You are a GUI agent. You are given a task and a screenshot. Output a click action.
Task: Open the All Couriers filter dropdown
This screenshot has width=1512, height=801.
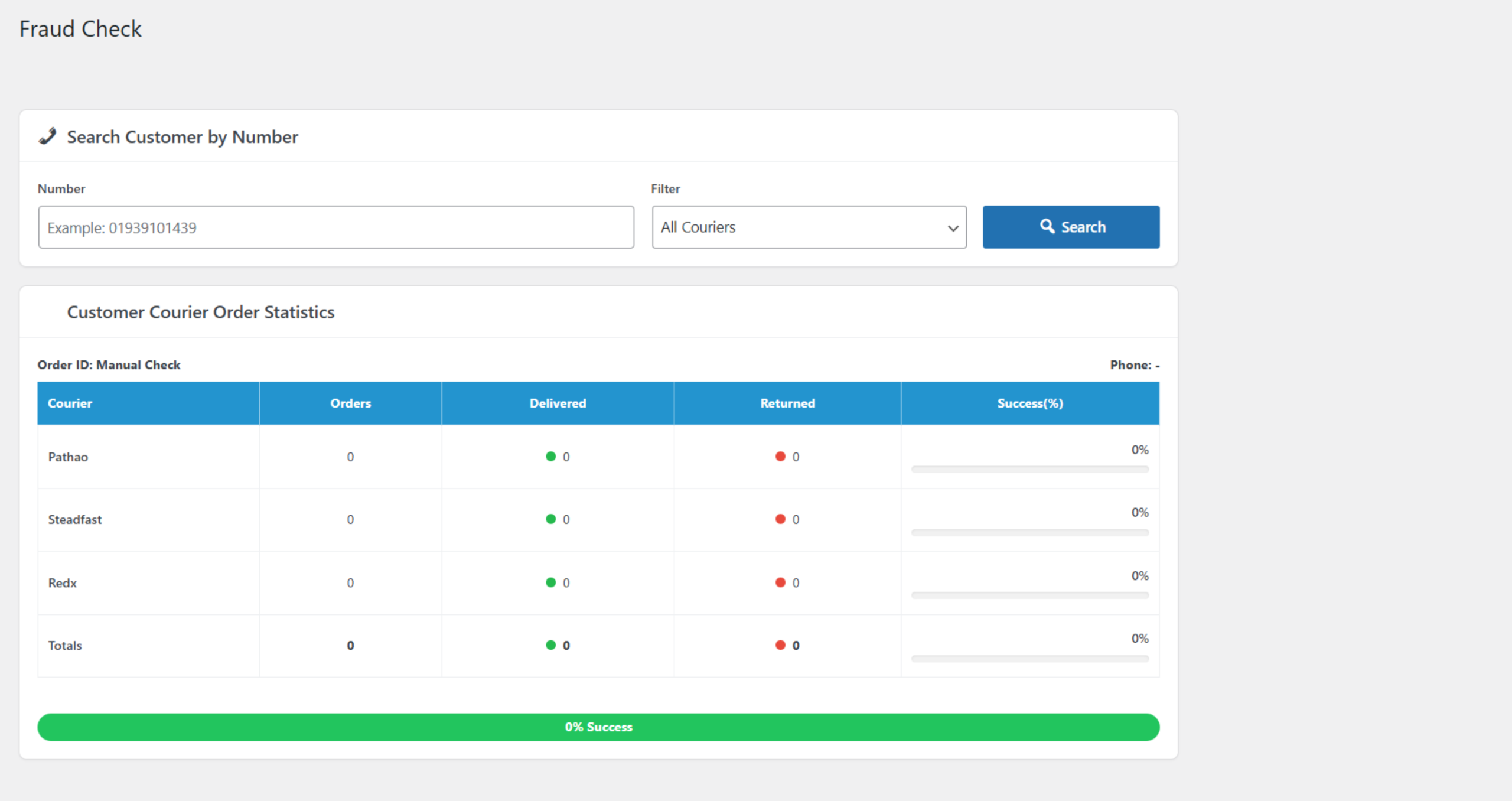click(x=809, y=227)
